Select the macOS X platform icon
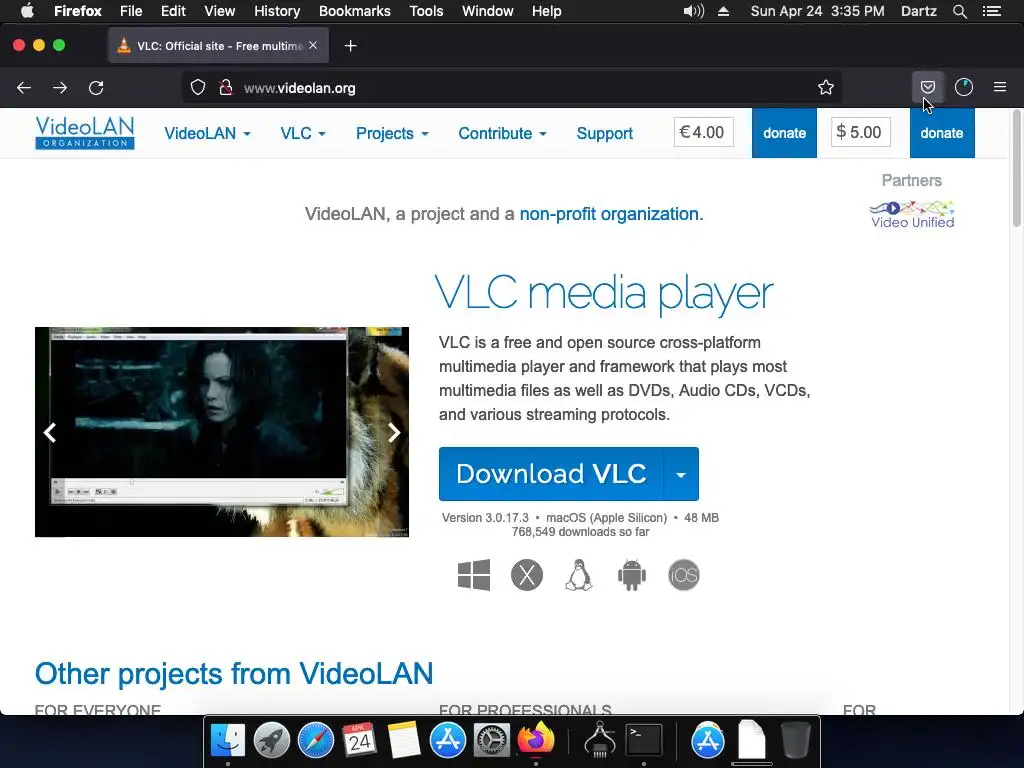 pos(526,575)
